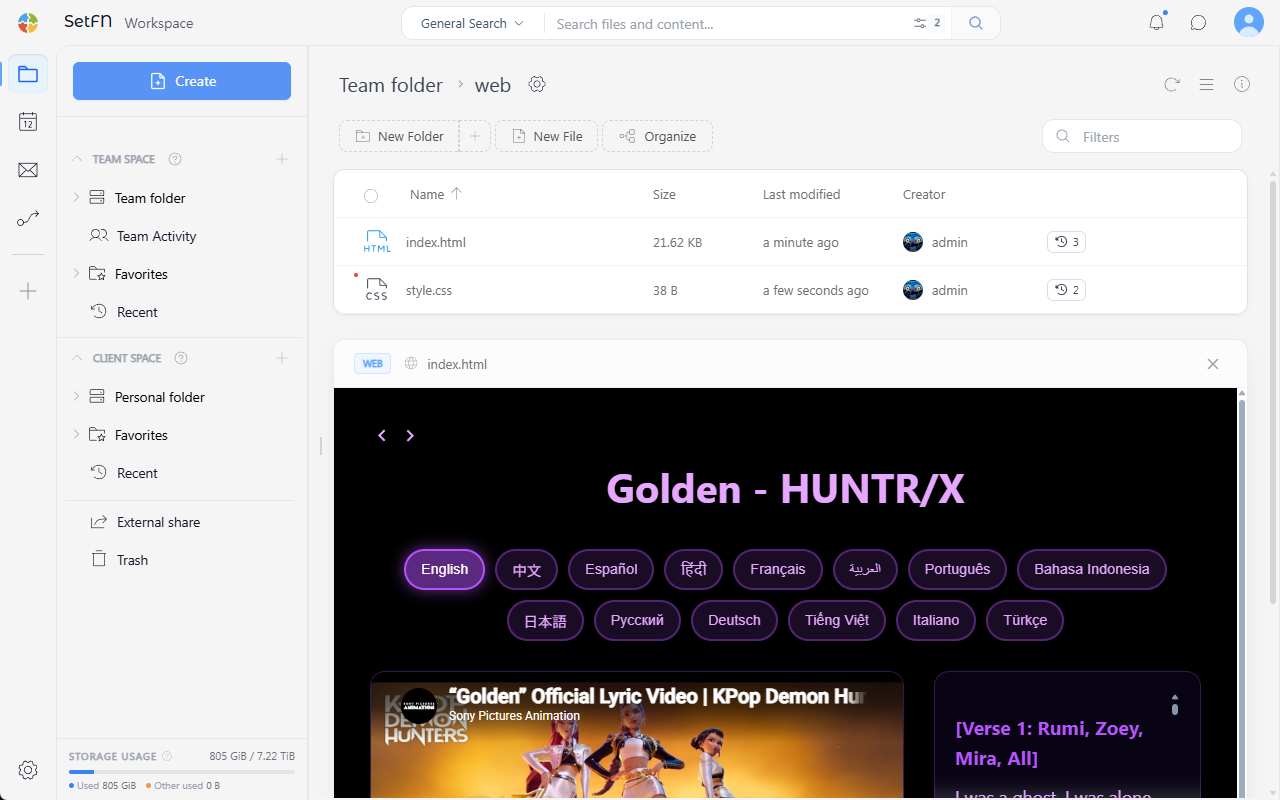
Task: Close the index.html preview panel
Action: [1213, 364]
